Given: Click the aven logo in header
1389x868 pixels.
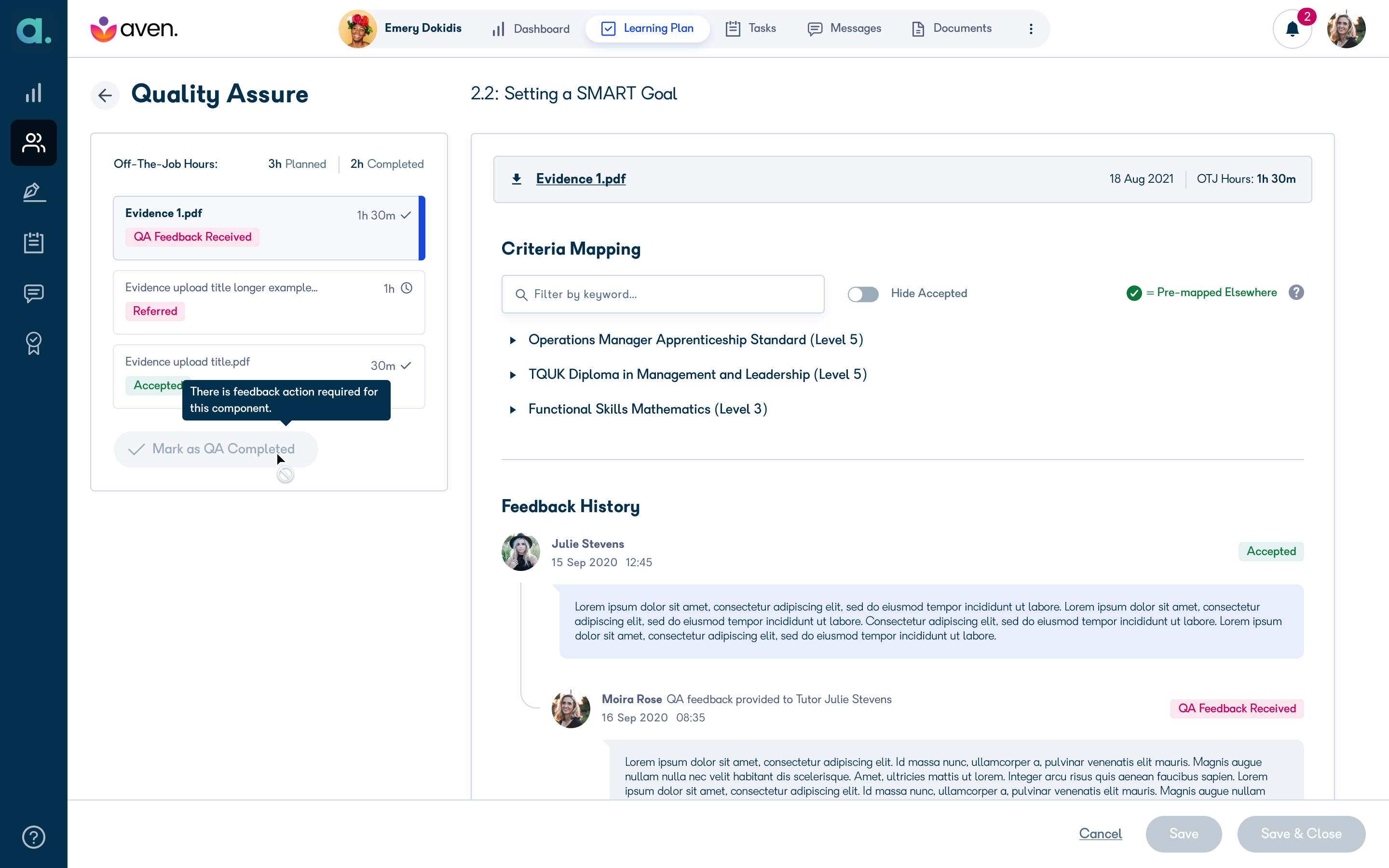Looking at the screenshot, I should click(x=134, y=29).
